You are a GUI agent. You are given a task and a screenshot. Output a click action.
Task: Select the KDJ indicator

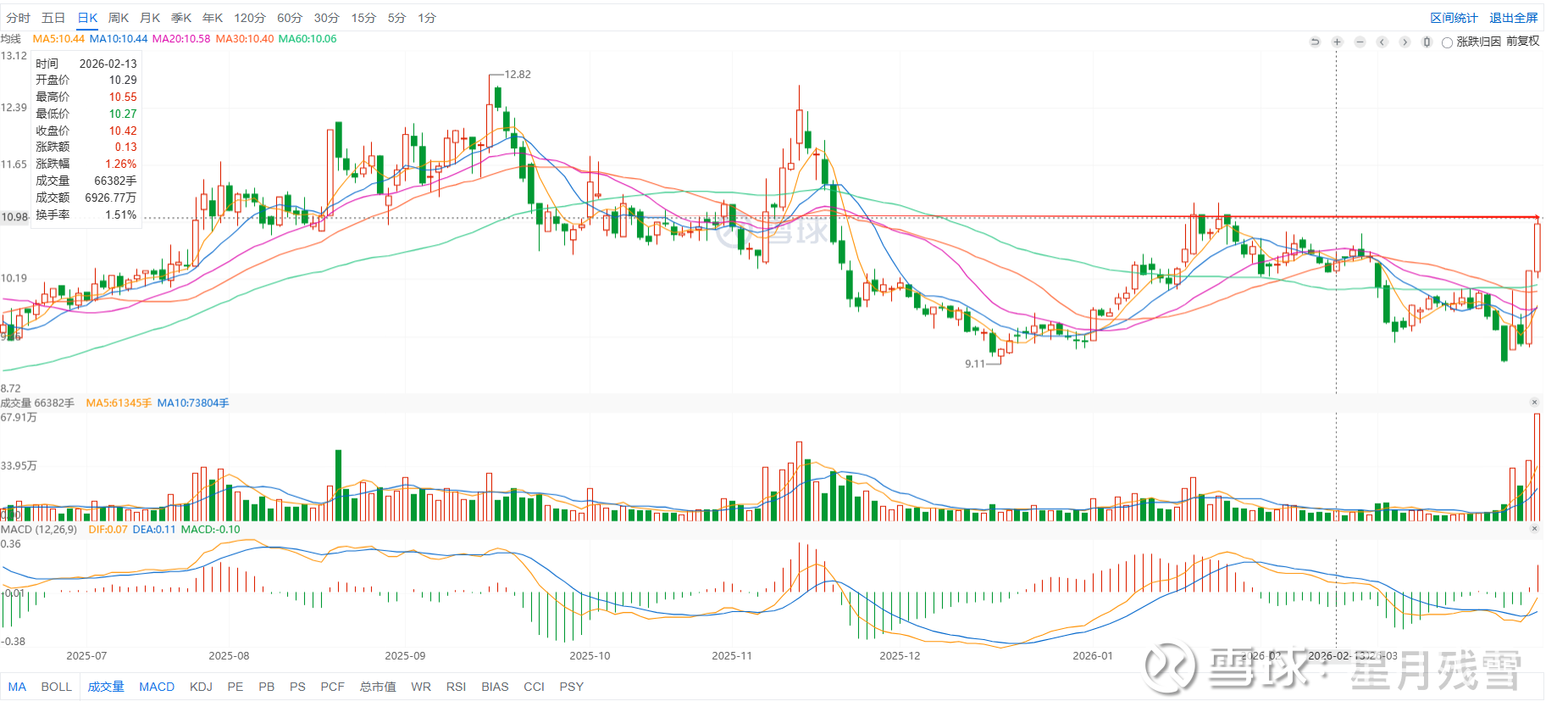[201, 687]
